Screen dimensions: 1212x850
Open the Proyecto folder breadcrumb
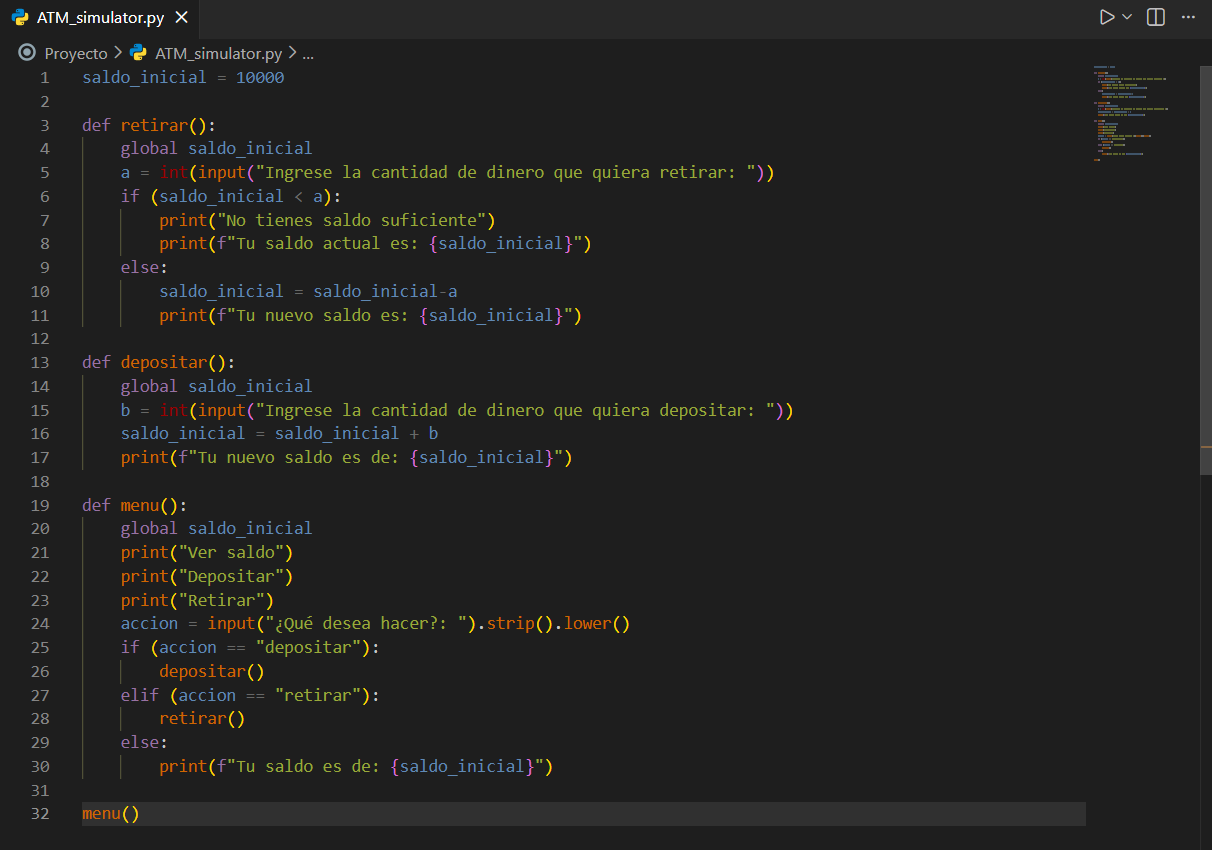pos(76,53)
